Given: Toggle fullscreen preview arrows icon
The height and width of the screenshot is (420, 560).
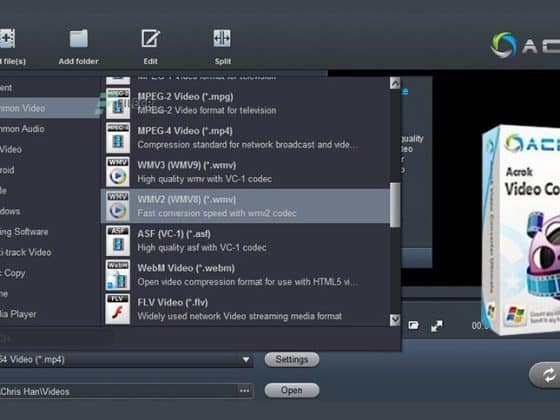Looking at the screenshot, I should click(x=437, y=326).
